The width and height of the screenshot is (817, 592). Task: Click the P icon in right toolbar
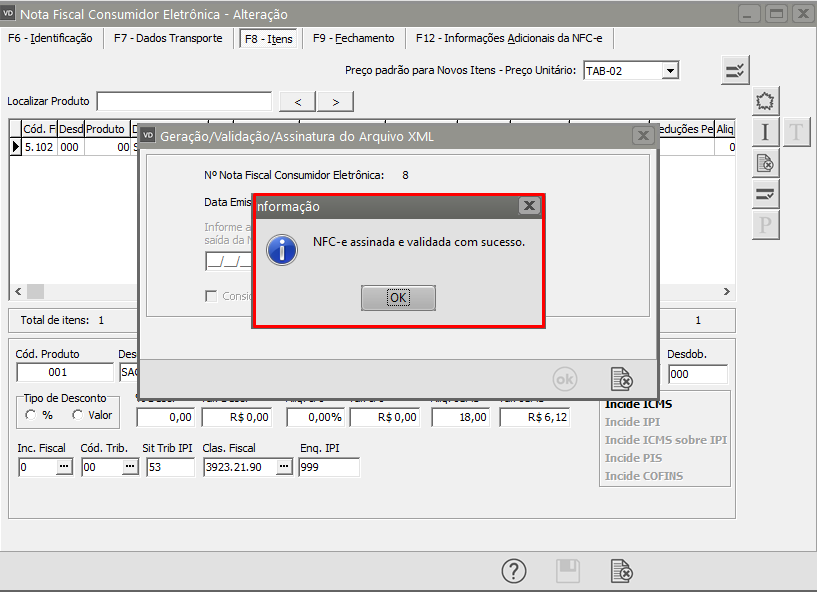[765, 226]
